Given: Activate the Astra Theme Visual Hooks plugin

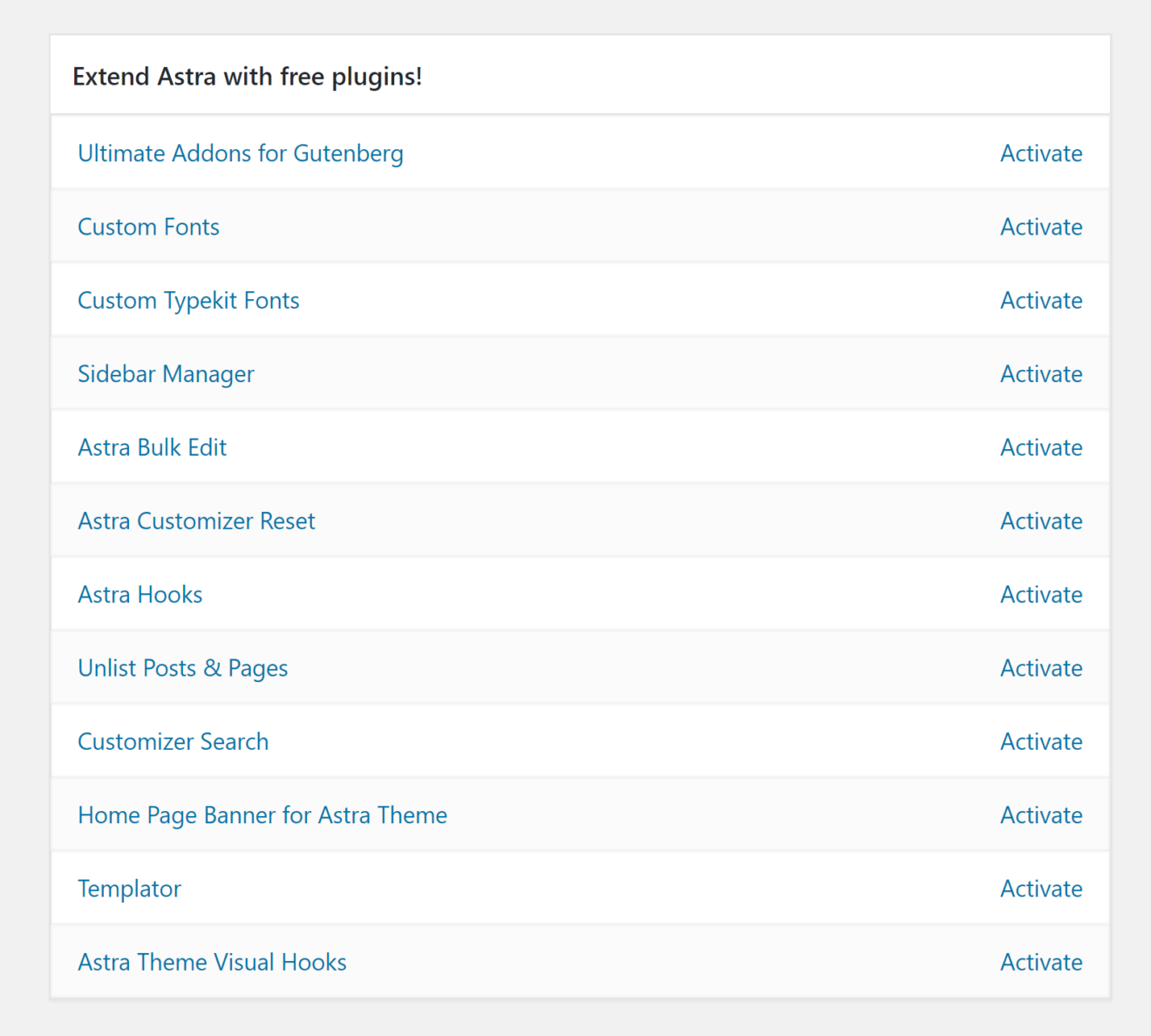Looking at the screenshot, I should [1041, 962].
